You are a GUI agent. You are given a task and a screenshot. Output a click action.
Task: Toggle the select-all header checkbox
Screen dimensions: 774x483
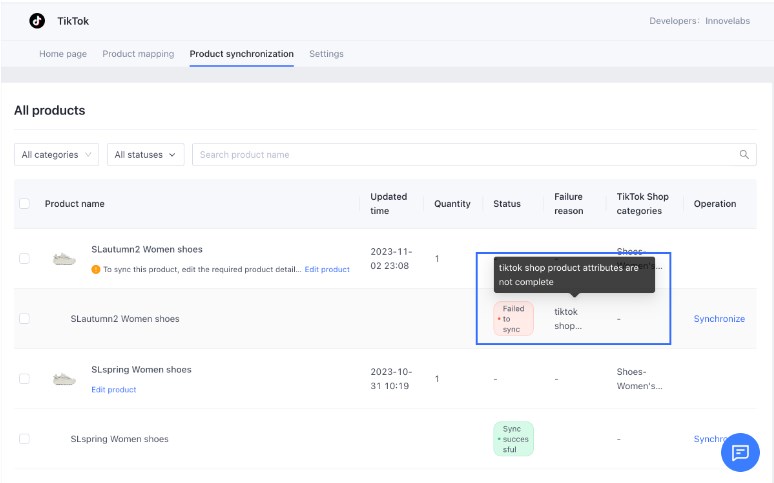coord(25,204)
